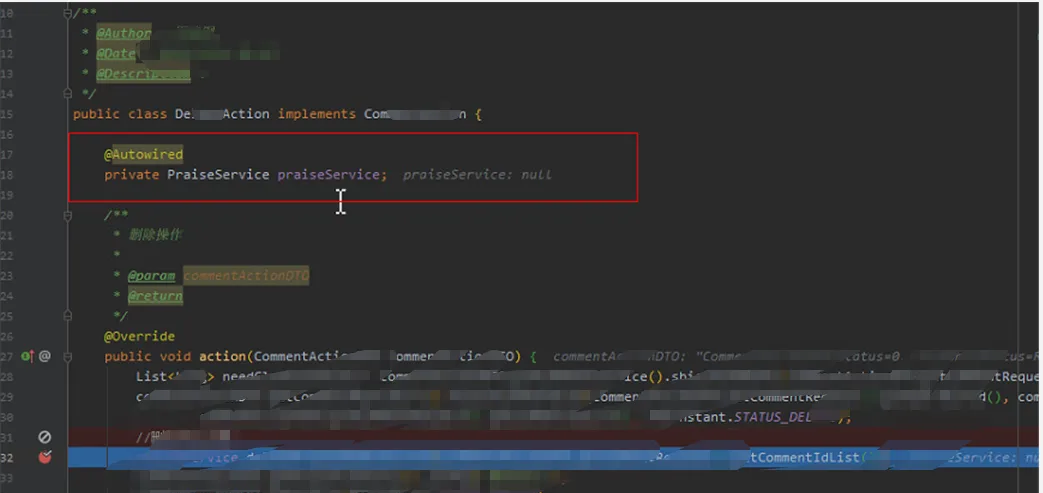Screen dimensions: 1043x493
Task: Click the implements-method gutter icon on line 27
Action: 27,357
